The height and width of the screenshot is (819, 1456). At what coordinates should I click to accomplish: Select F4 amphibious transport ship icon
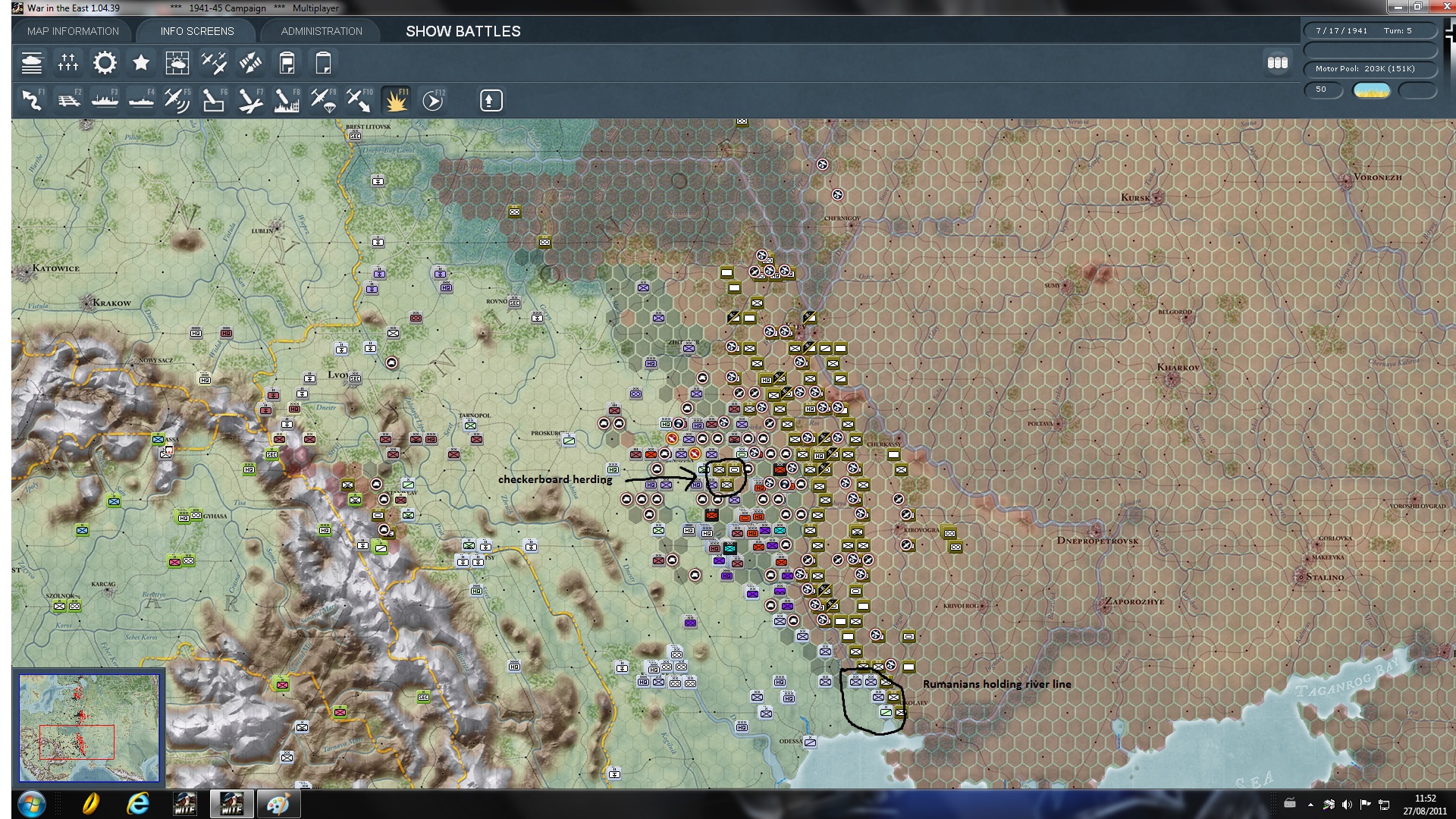pos(141,100)
